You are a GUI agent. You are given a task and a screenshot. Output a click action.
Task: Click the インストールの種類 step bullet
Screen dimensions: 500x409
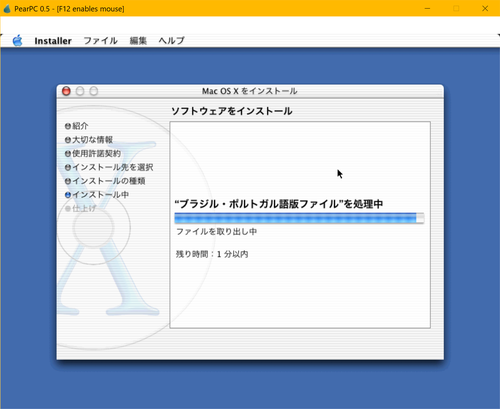pyautogui.click(x=68, y=181)
